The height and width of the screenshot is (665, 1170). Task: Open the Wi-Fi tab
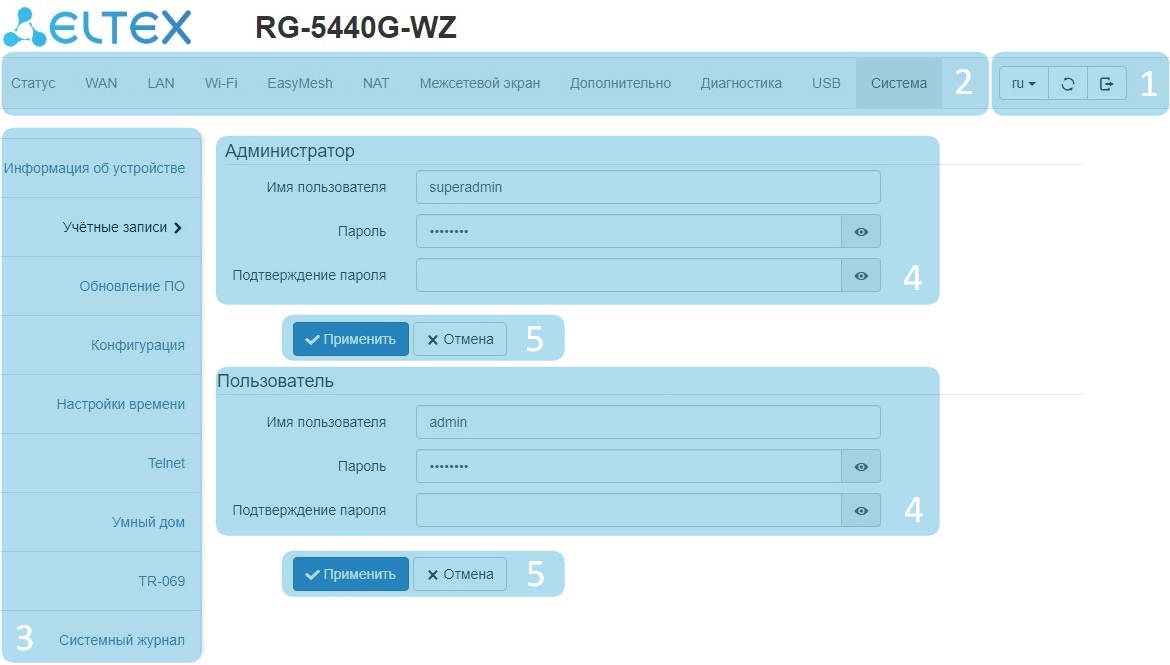pyautogui.click(x=221, y=84)
